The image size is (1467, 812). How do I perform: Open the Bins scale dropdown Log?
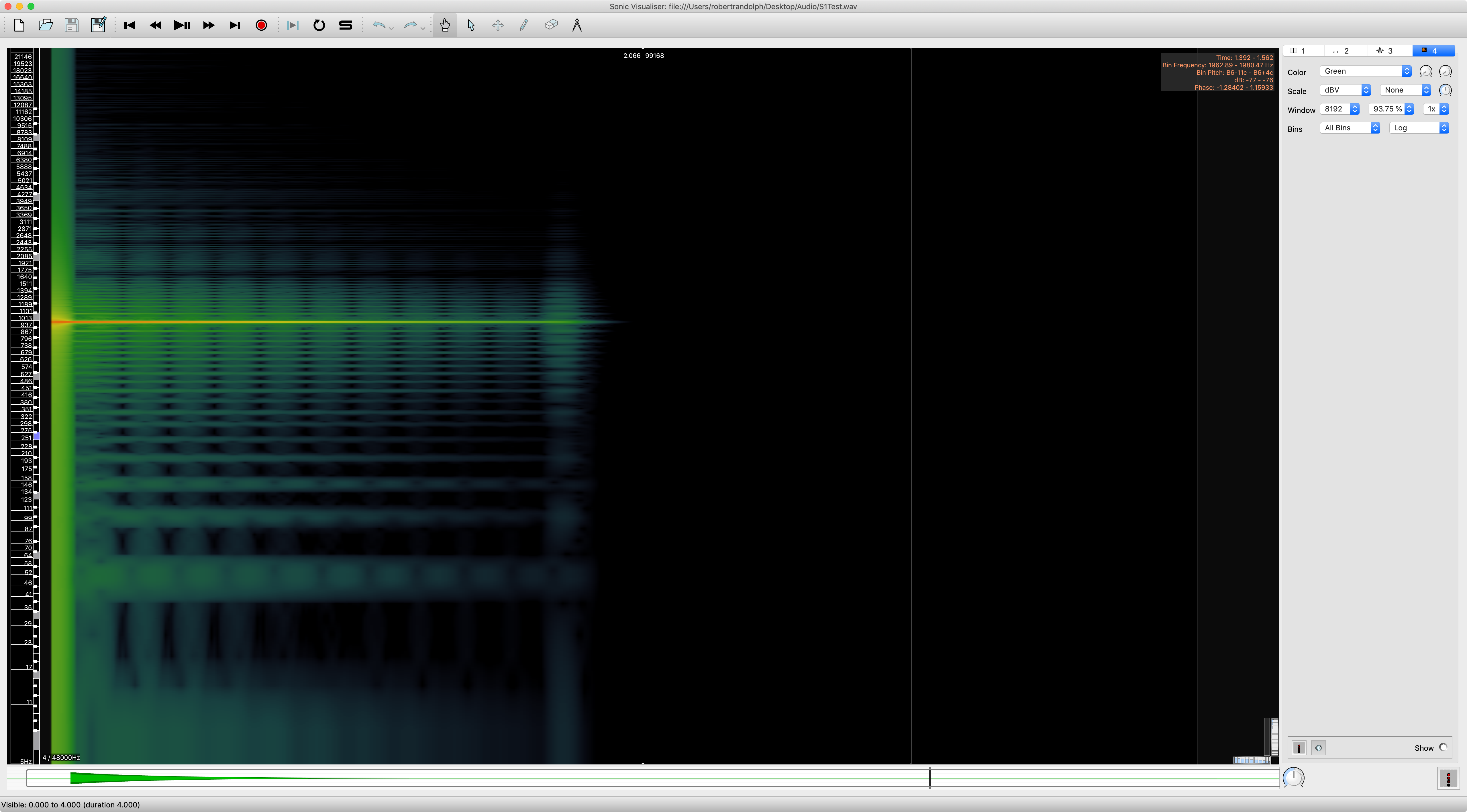click(x=1419, y=128)
